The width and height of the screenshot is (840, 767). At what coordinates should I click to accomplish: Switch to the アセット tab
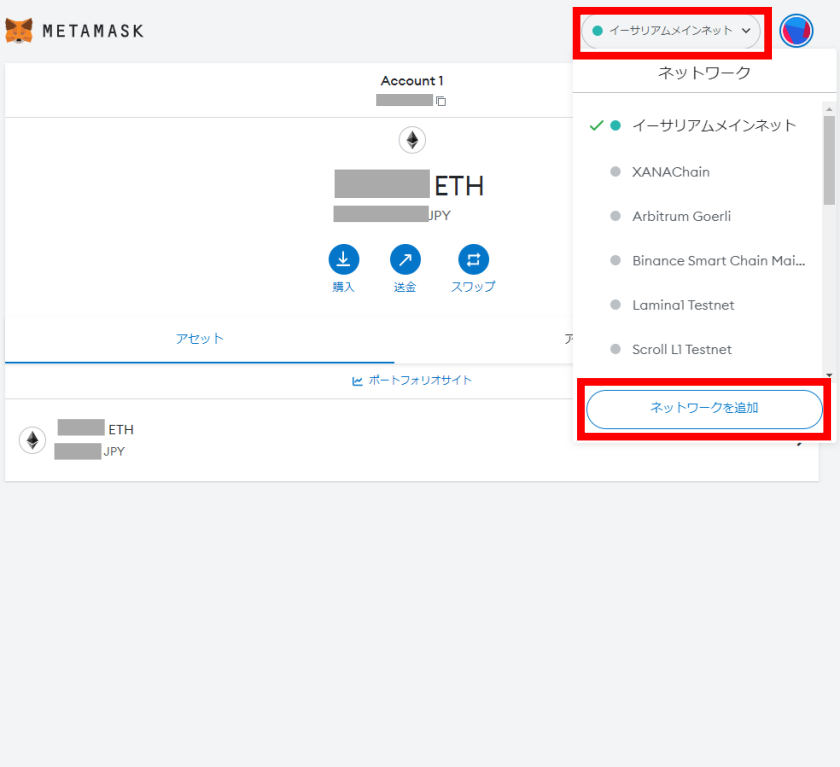[x=199, y=339]
